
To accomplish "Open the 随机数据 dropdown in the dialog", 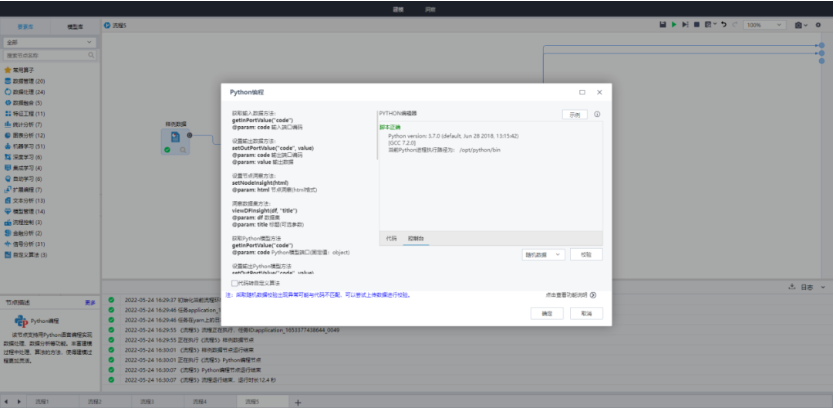I will point(543,255).
